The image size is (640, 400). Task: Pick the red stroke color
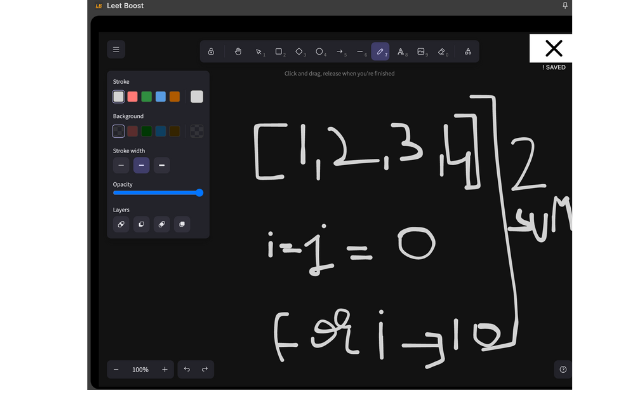pos(132,97)
